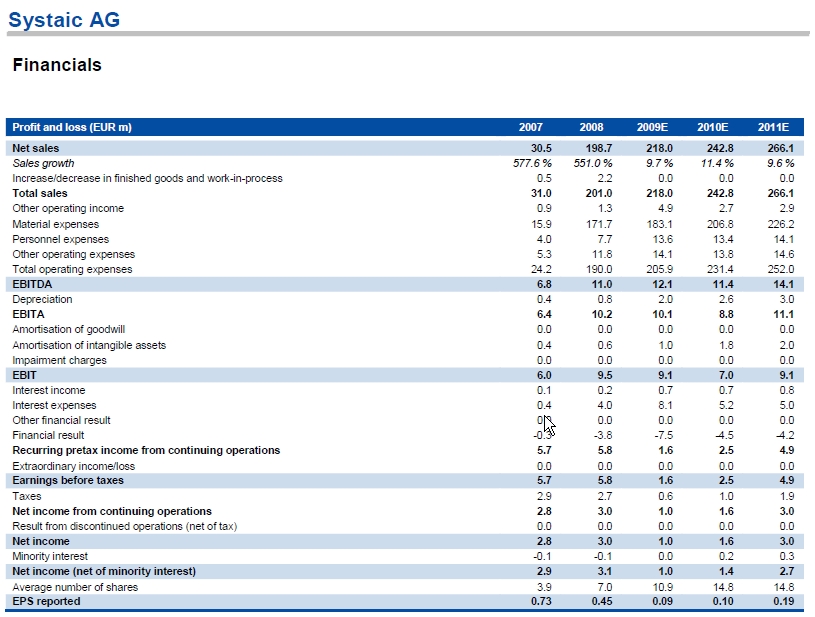Click the Earnings before taxes label
Image resolution: width=815 pixels, height=617 pixels.
click(x=68, y=480)
